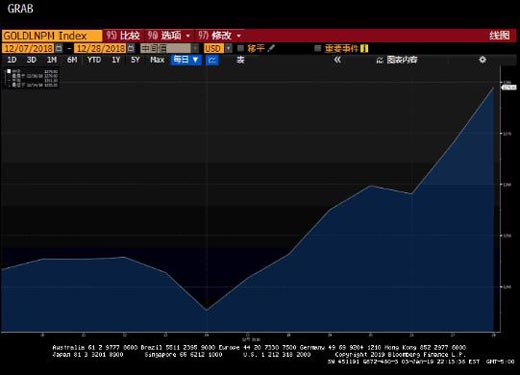Click the blue line-chart type icon

tap(212, 60)
